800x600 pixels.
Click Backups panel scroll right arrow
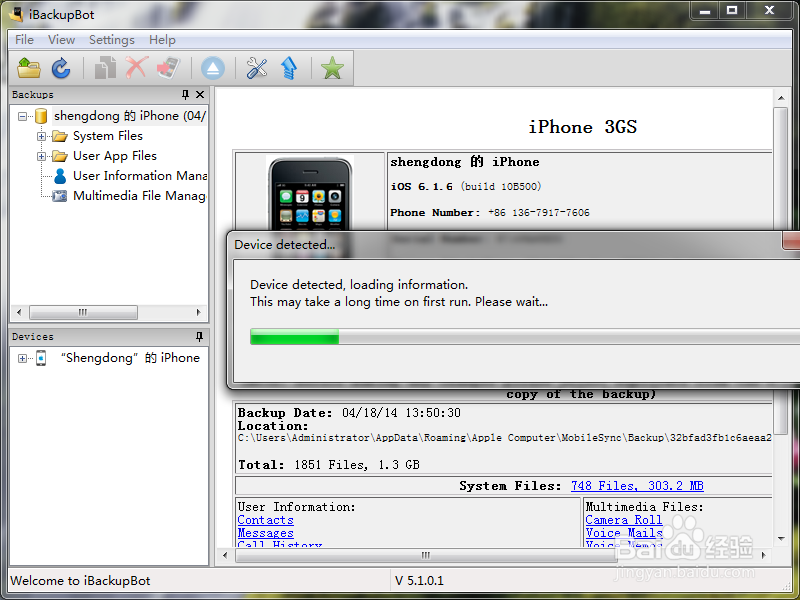click(198, 312)
